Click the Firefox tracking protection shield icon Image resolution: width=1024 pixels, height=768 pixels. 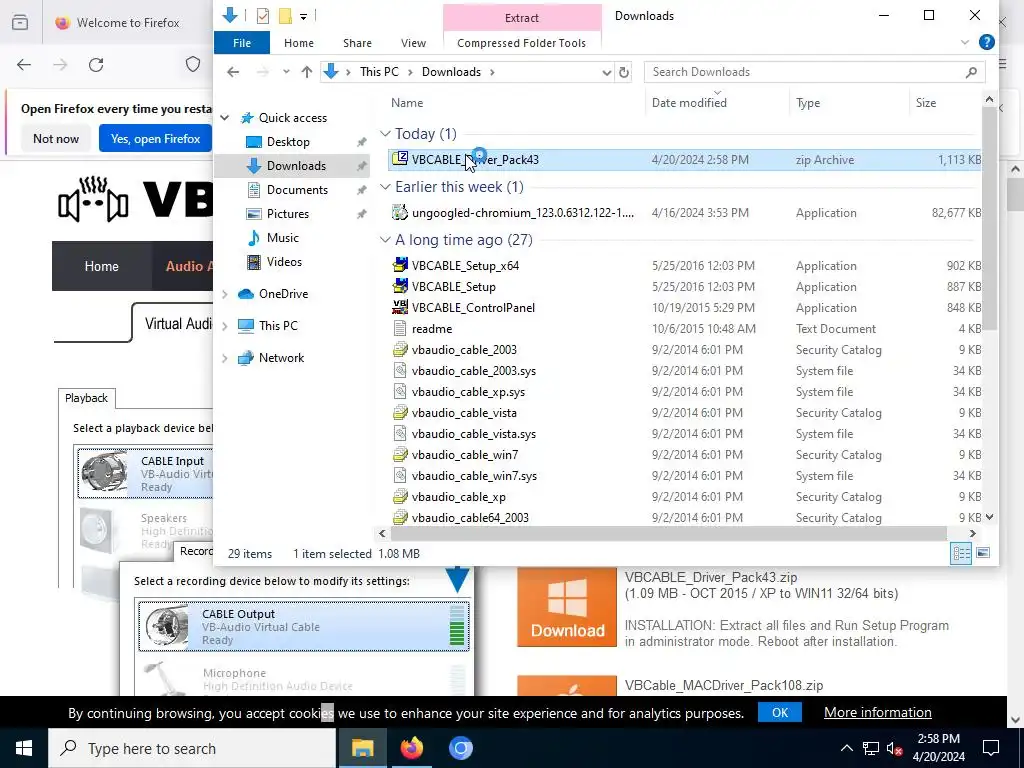tap(193, 64)
